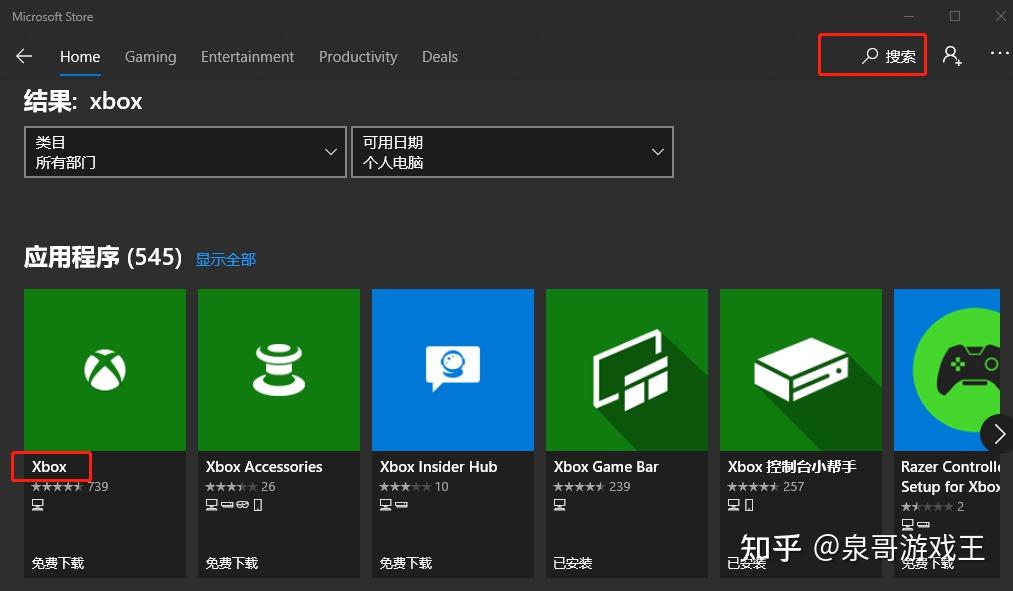Viewport: 1013px width, 591px height.
Task: Click 免费下载 under the Xbox app
Action: pos(57,563)
